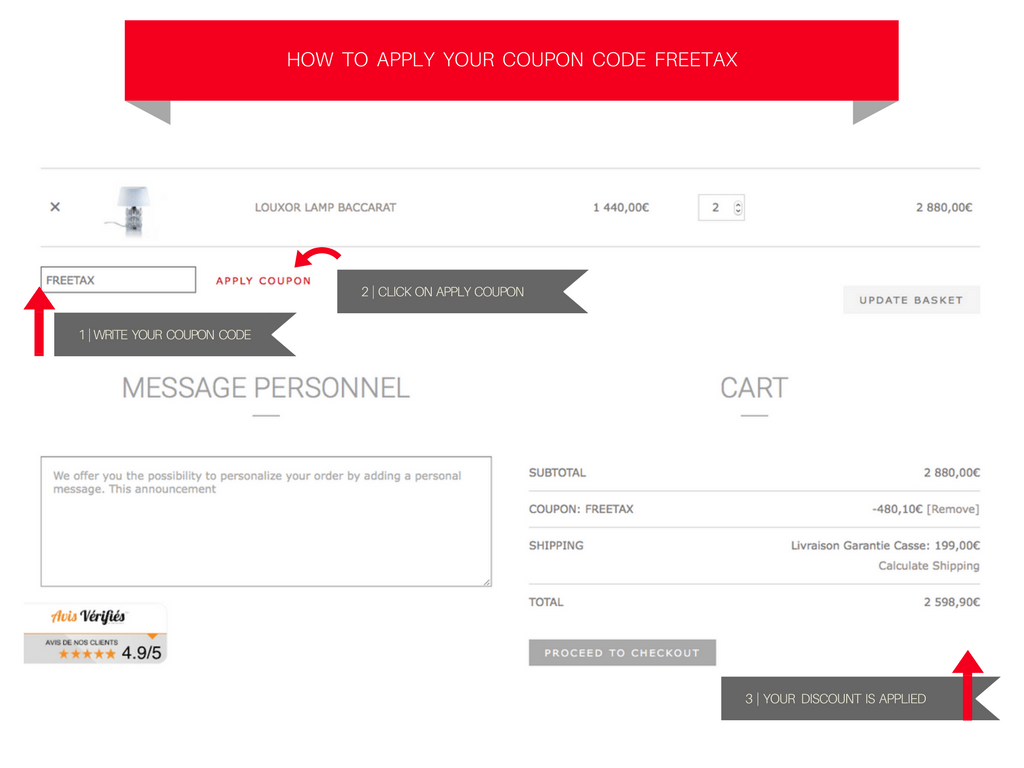Increase quantity with the stepper up arrow
The height and width of the screenshot is (768, 1024).
coord(738,204)
